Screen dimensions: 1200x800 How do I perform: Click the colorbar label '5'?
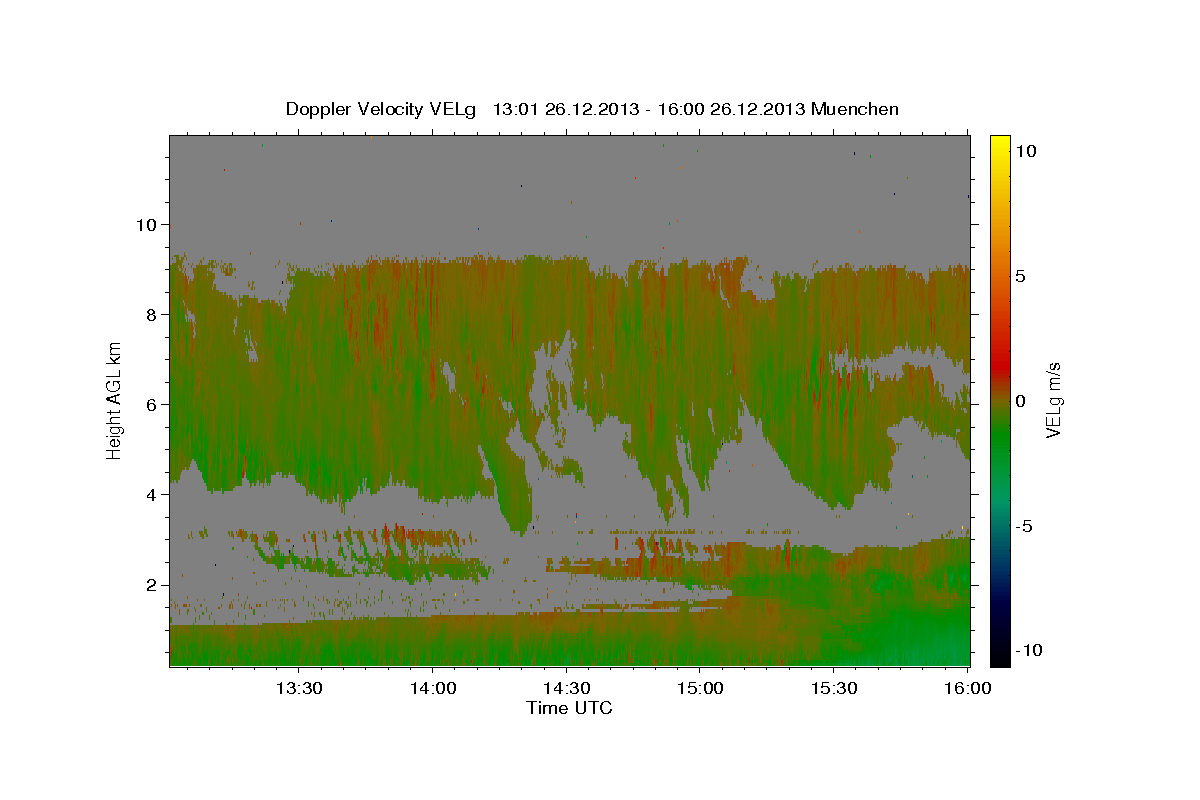pyautogui.click(x=1021, y=275)
